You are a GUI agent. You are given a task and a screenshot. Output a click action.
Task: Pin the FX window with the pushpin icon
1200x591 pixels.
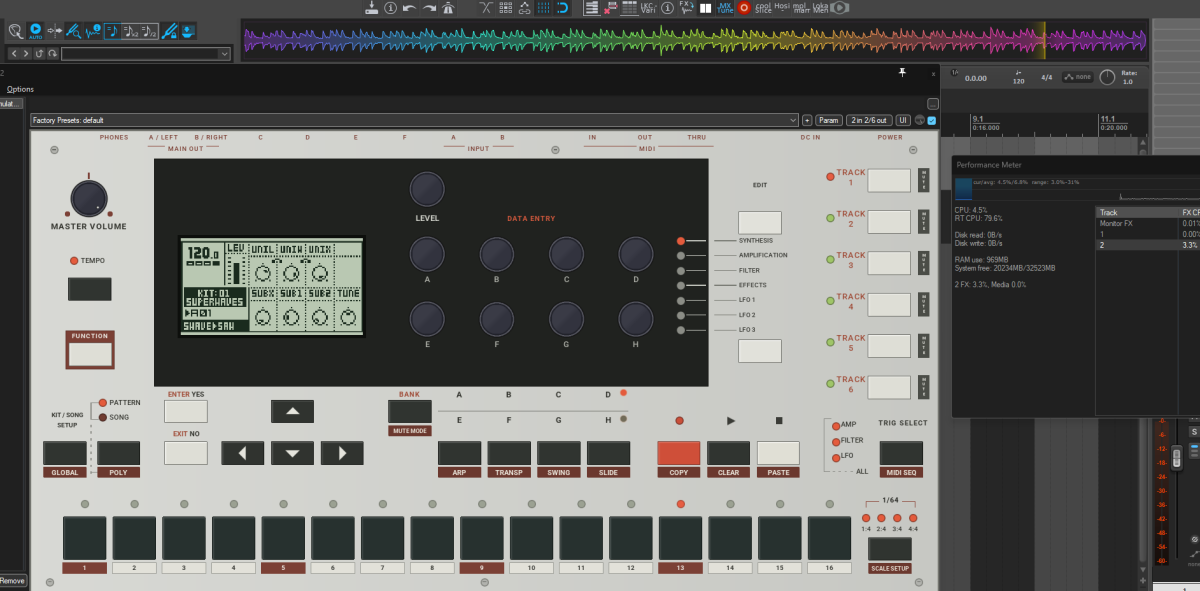pos(902,72)
